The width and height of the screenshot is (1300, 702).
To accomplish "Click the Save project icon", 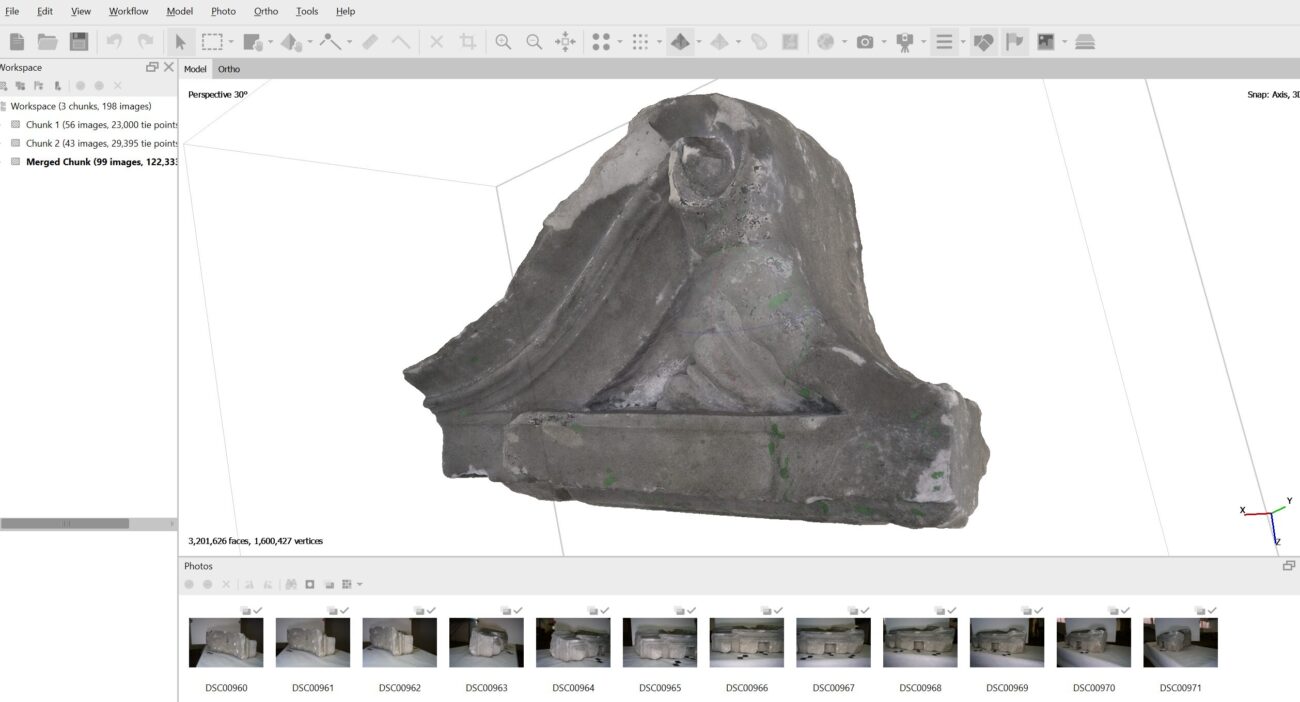I will (x=79, y=42).
